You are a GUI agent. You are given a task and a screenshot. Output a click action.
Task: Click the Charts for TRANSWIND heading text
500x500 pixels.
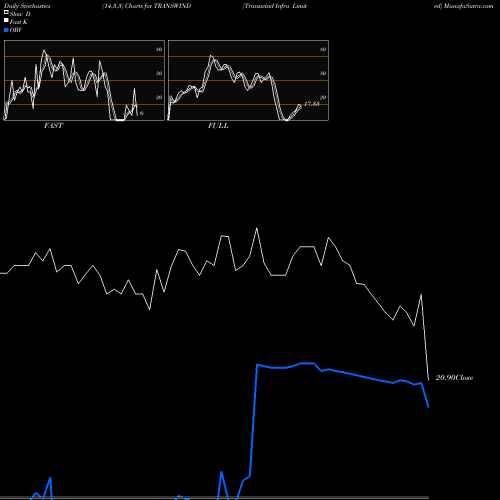tap(158, 6)
